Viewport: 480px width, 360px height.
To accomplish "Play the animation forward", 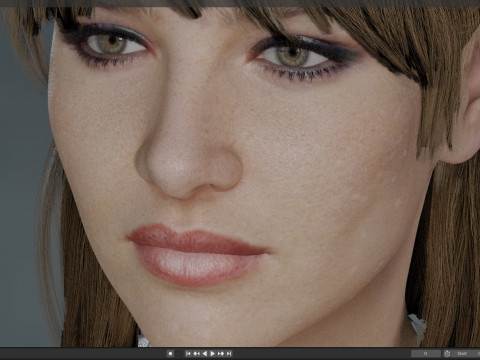I will click(213, 353).
